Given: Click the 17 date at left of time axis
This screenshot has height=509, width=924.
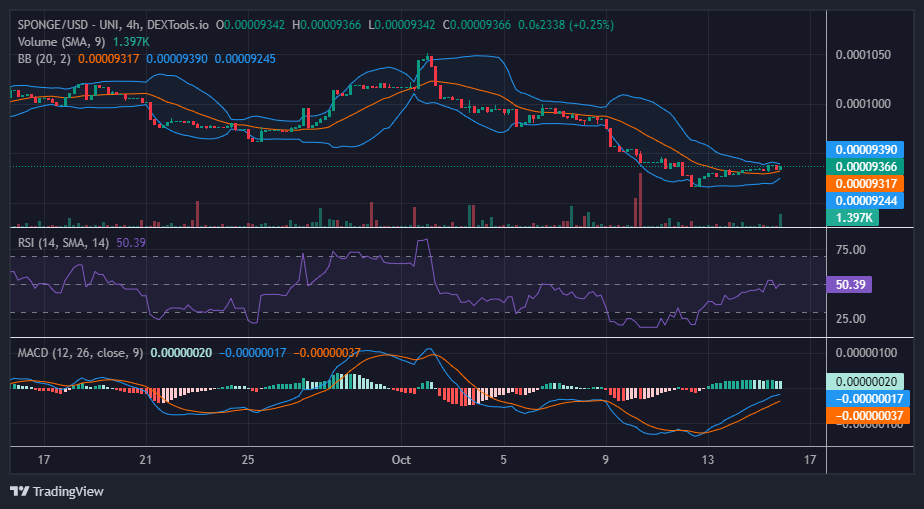Looking at the screenshot, I should click(x=44, y=460).
